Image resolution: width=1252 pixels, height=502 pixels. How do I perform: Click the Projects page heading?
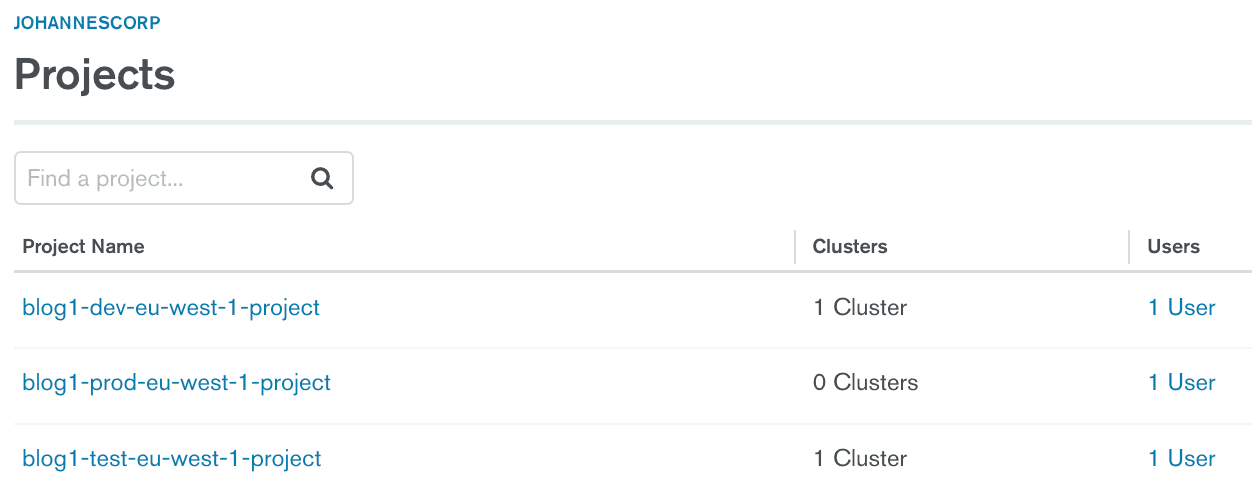(x=95, y=75)
